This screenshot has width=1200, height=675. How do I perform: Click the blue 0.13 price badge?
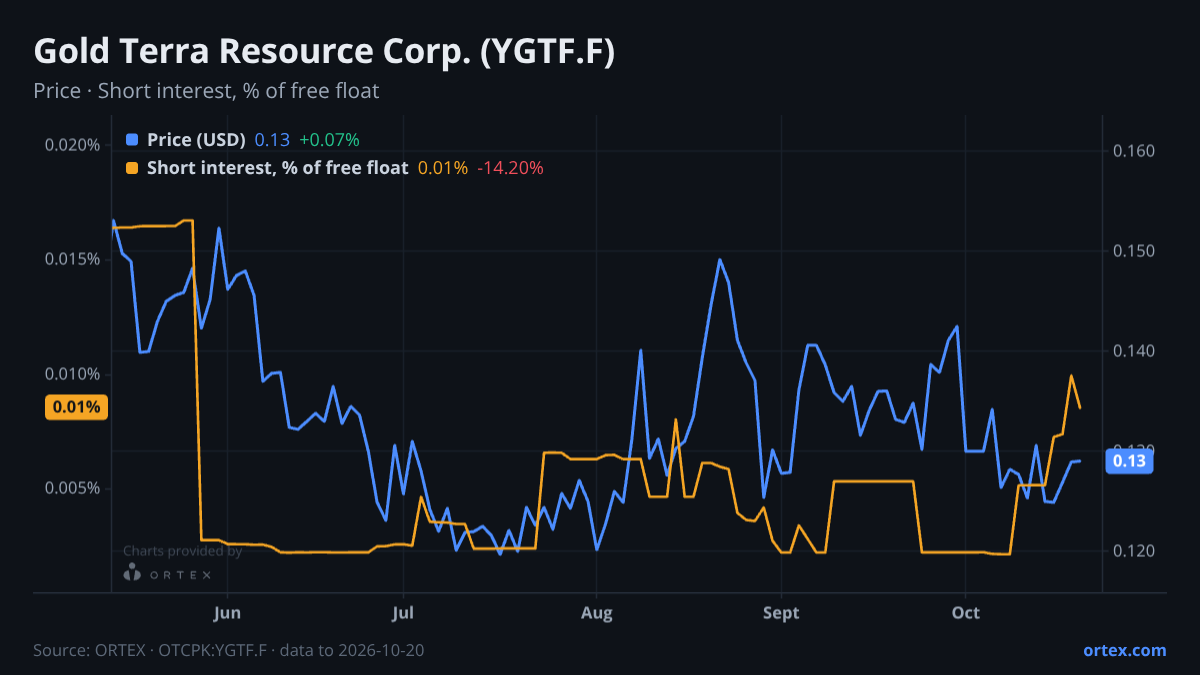(1129, 461)
